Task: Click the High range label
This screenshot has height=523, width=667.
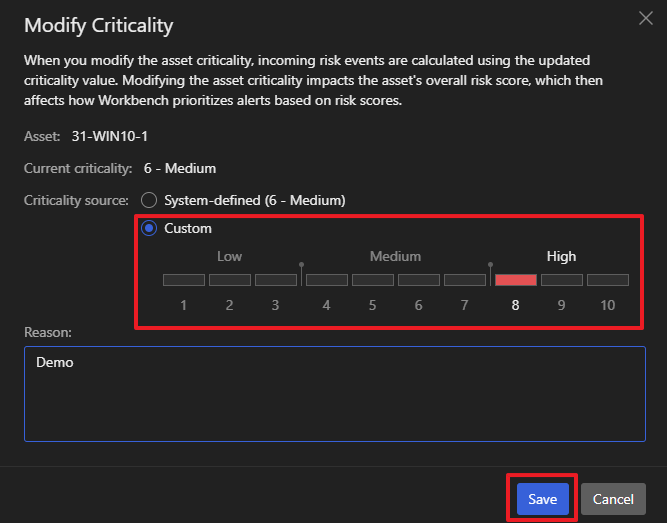Action: [x=561, y=257]
